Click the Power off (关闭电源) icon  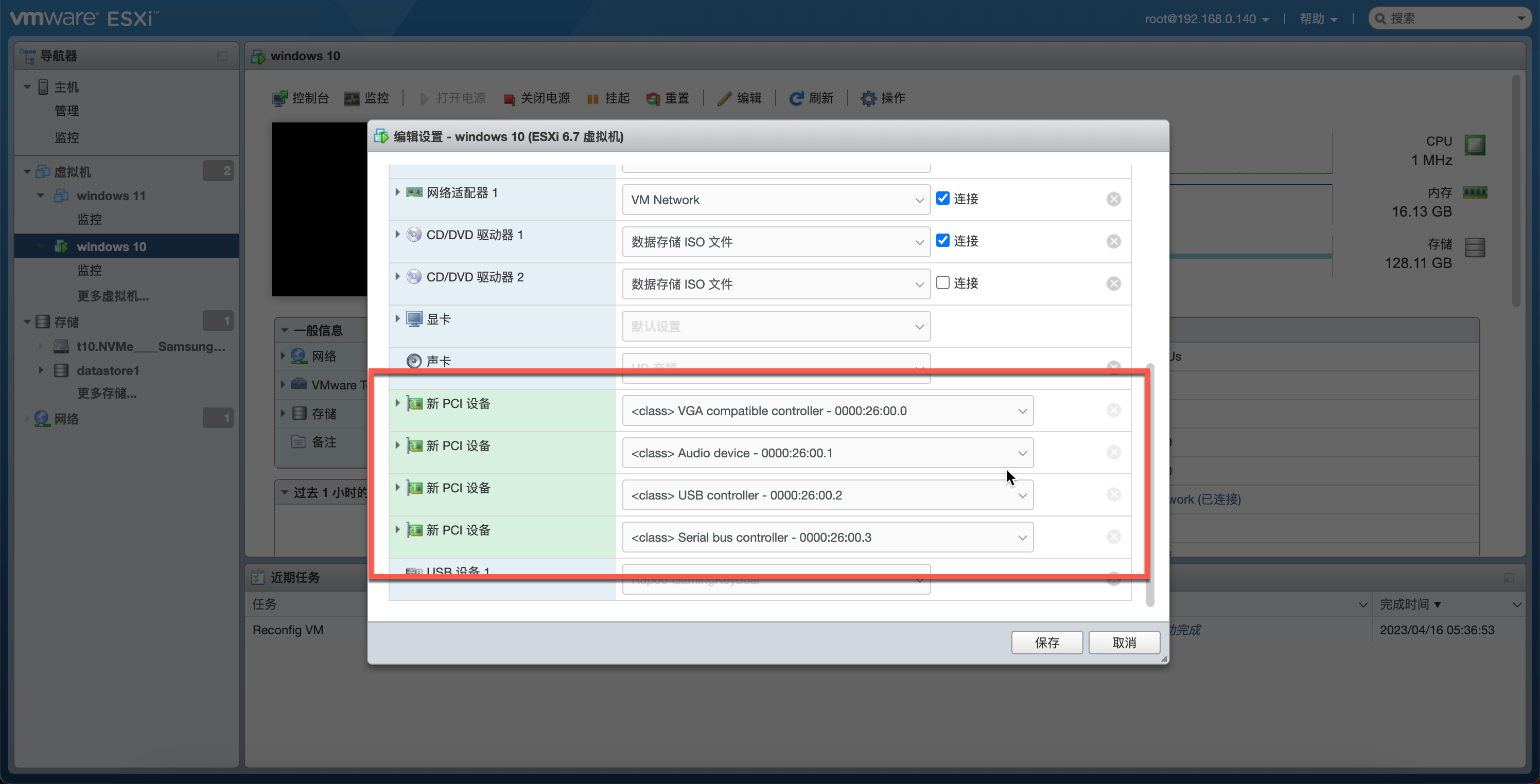point(509,99)
